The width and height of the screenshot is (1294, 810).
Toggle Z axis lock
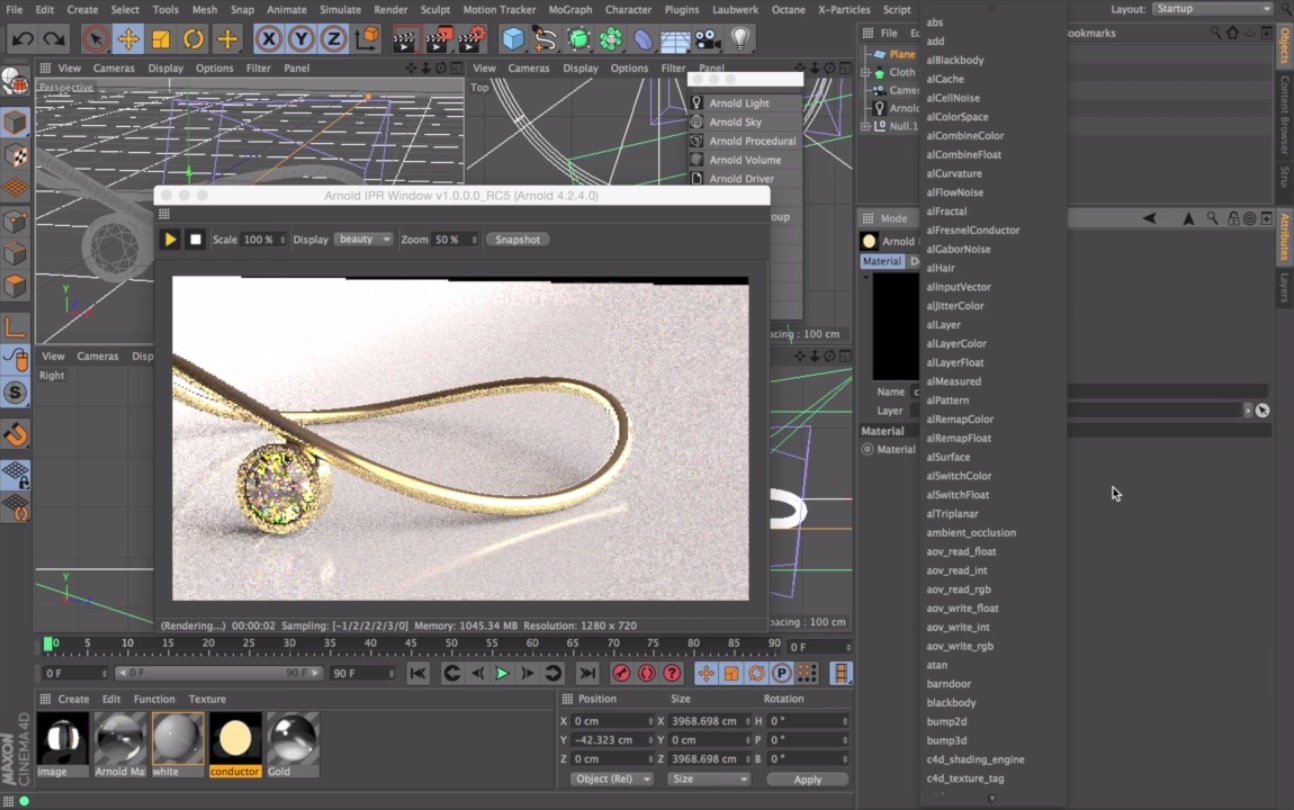pos(333,40)
